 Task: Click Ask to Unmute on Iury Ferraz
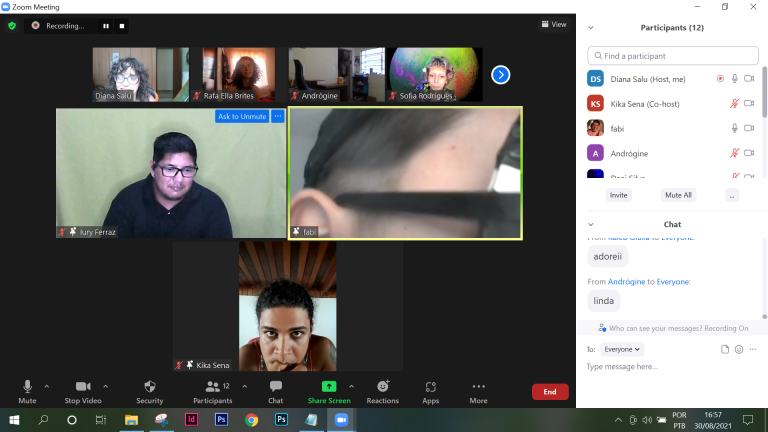pyautogui.click(x=242, y=116)
